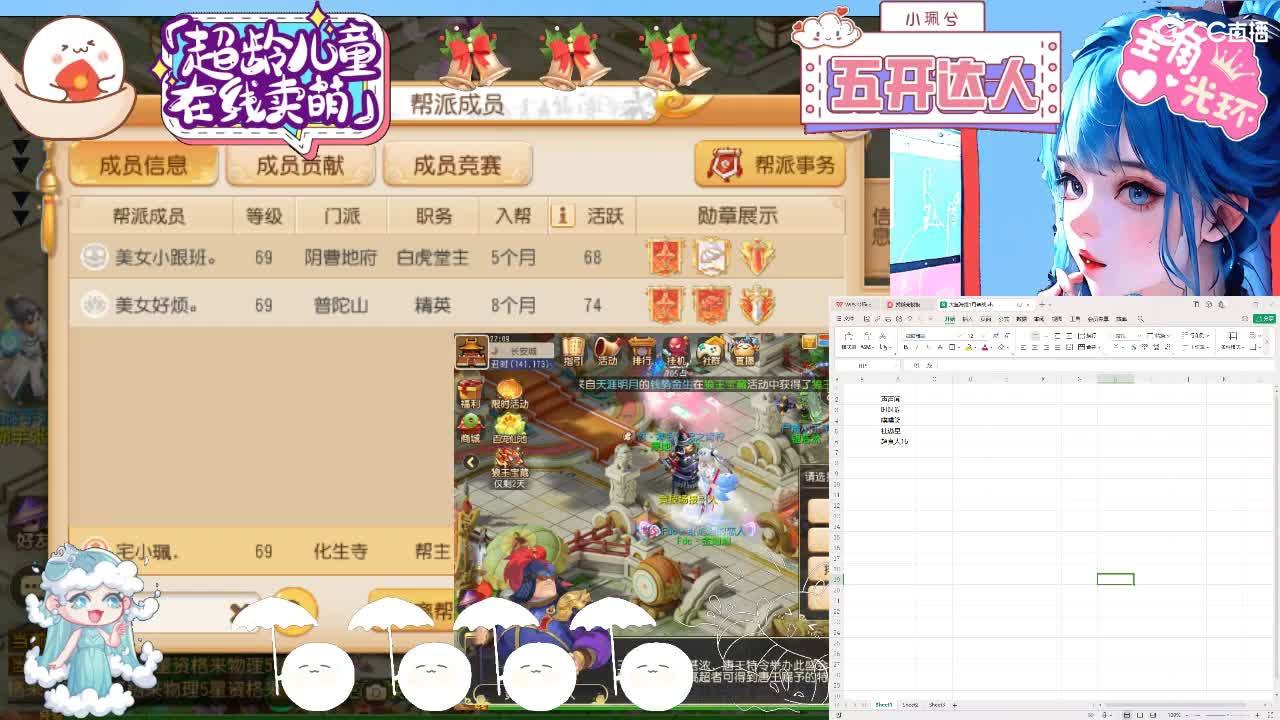
Task: Open the 狼王宝藏 treasure event icon
Action: (x=510, y=467)
